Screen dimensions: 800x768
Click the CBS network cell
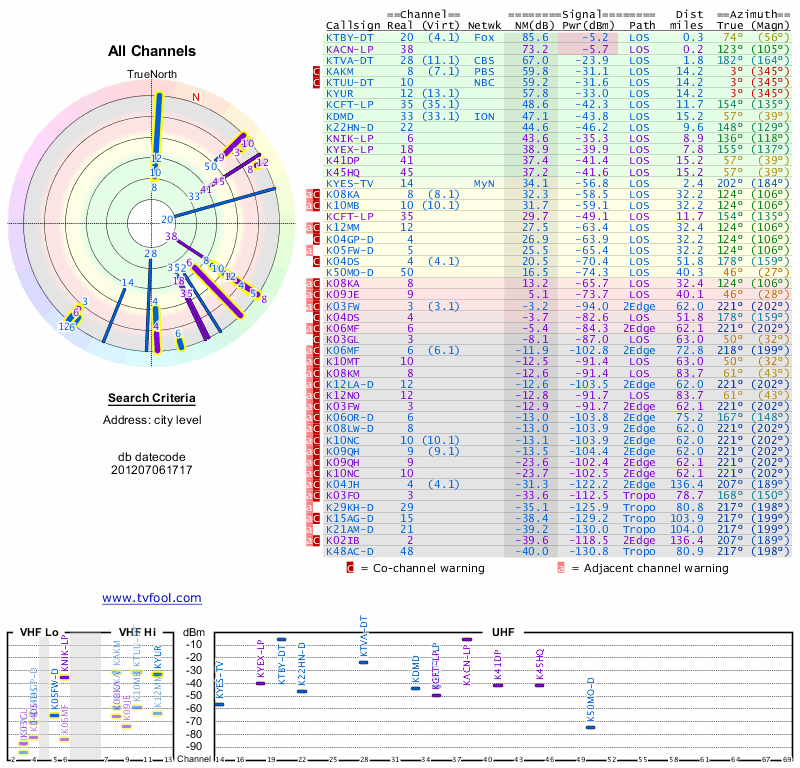coord(484,60)
